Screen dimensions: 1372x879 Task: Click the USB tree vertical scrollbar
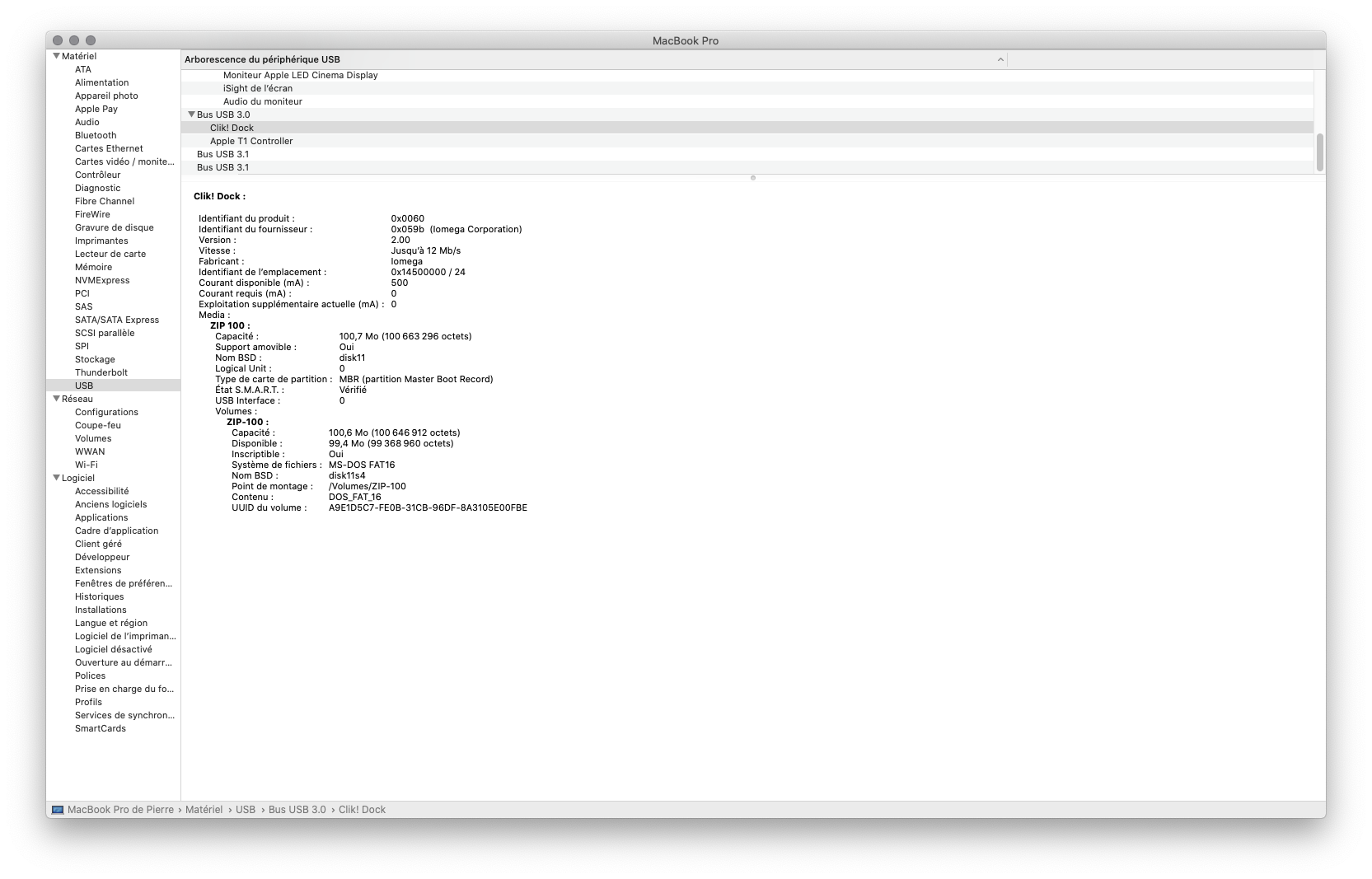point(1319,152)
